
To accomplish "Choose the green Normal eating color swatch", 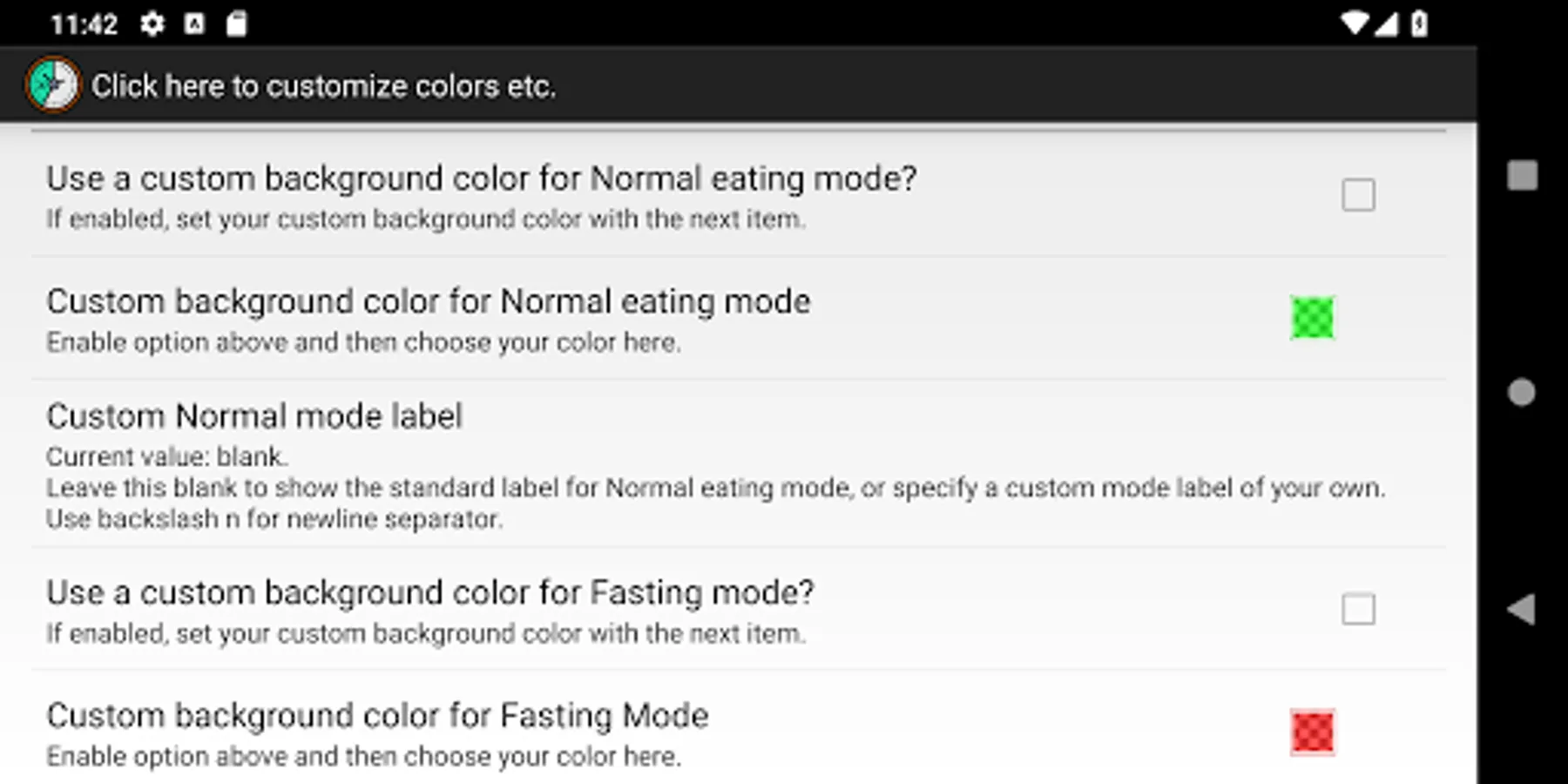I will pyautogui.click(x=1312, y=318).
